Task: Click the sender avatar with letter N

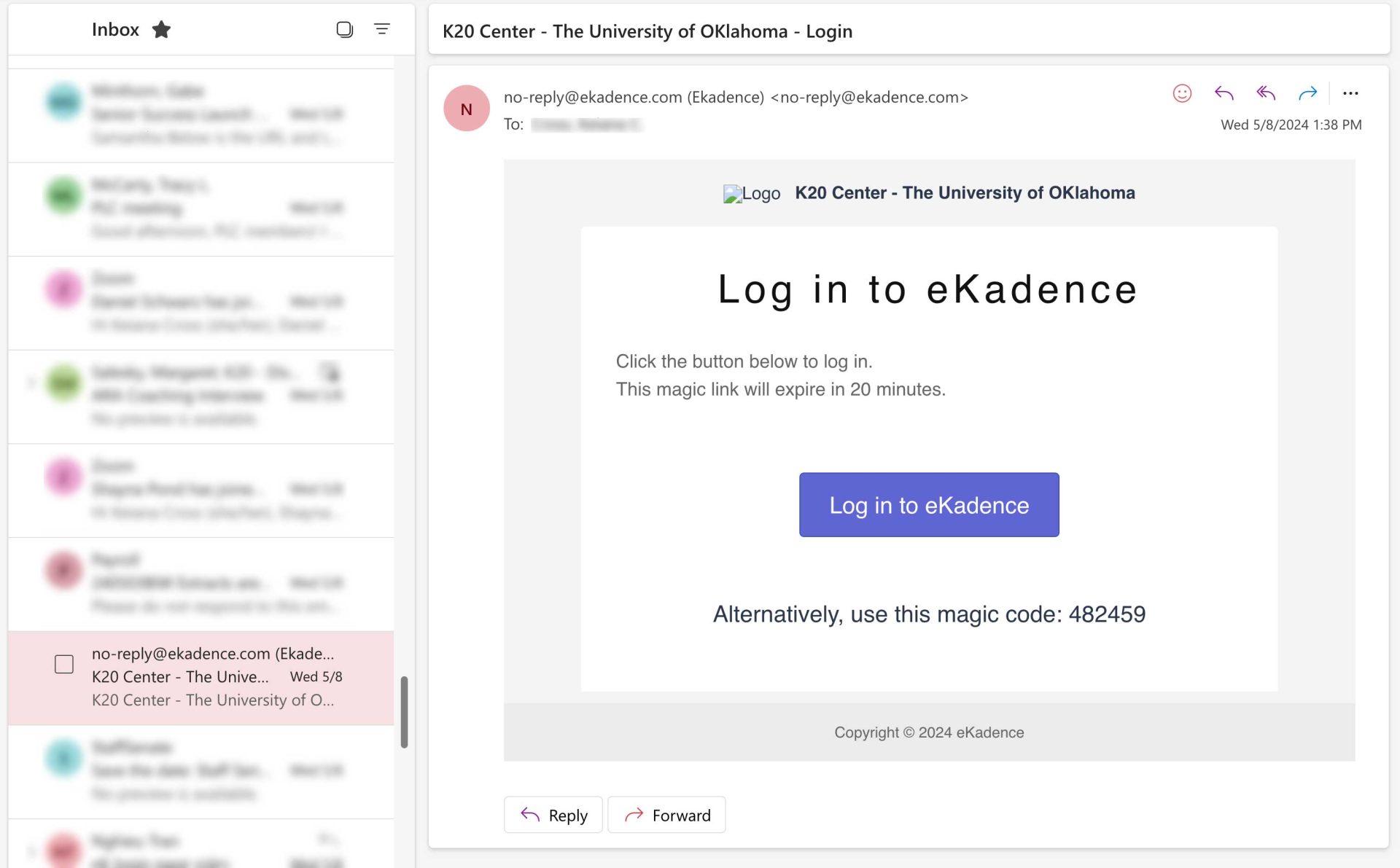Action: (467, 108)
